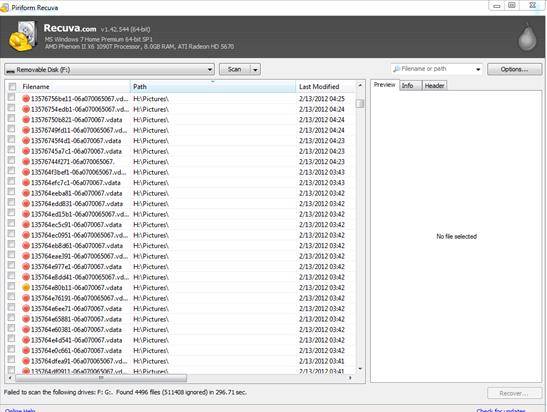Select file row 135764ec0951-06a070065067

(181, 235)
